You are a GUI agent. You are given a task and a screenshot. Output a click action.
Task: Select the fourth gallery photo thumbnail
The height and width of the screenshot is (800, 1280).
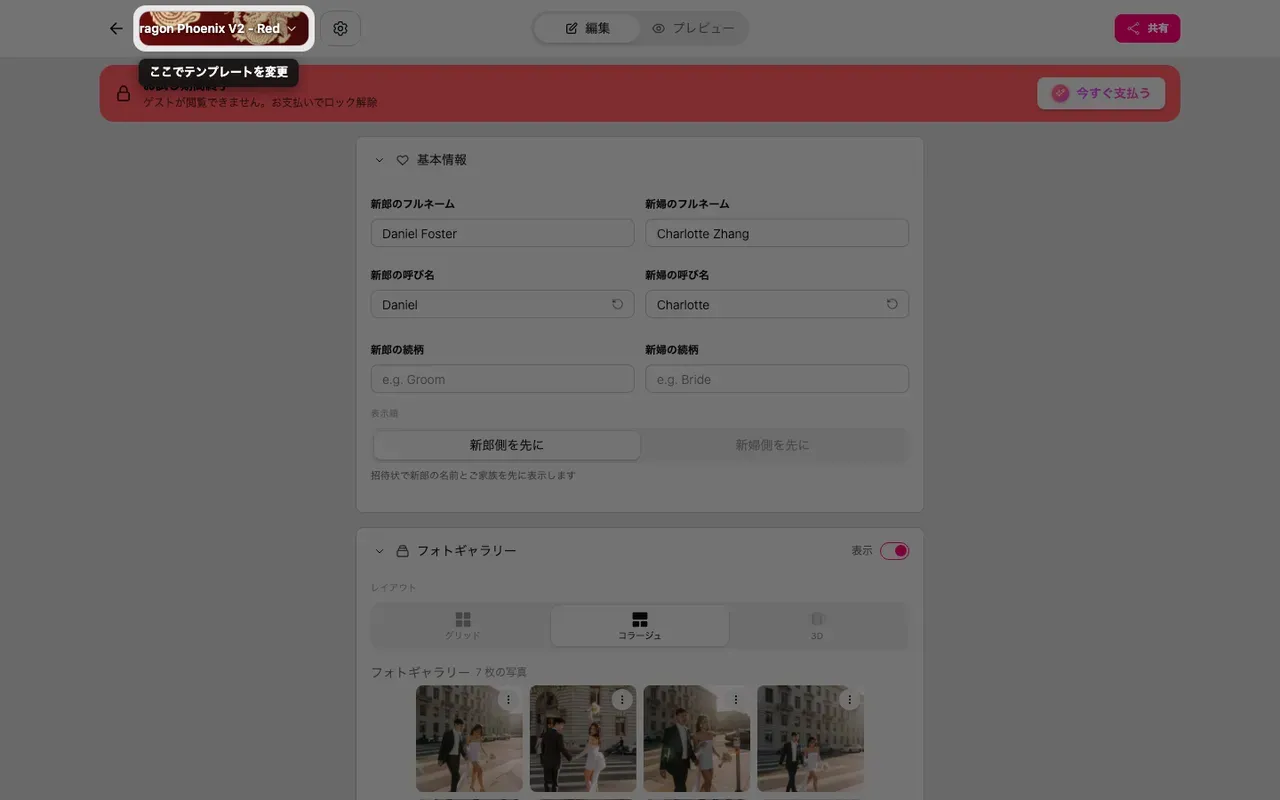point(811,739)
